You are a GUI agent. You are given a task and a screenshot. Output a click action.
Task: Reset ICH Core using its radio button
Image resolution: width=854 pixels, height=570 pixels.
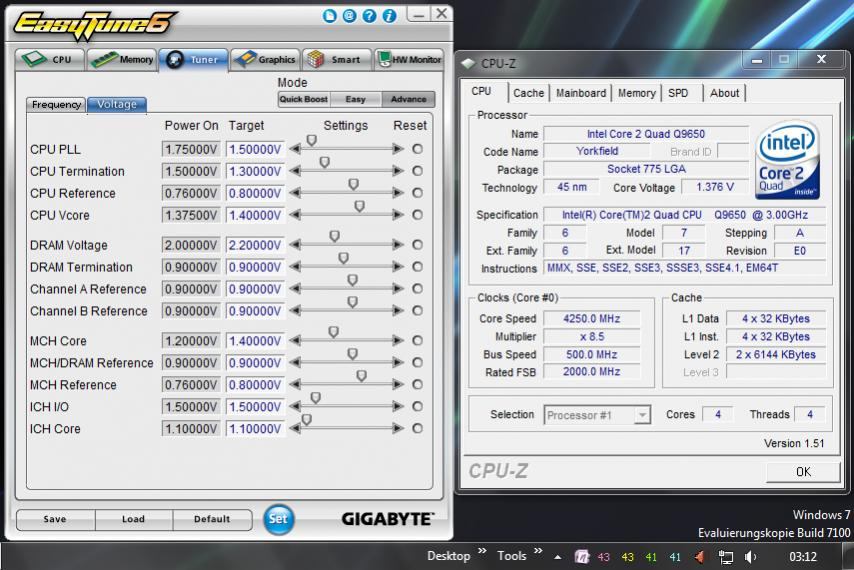[417, 428]
